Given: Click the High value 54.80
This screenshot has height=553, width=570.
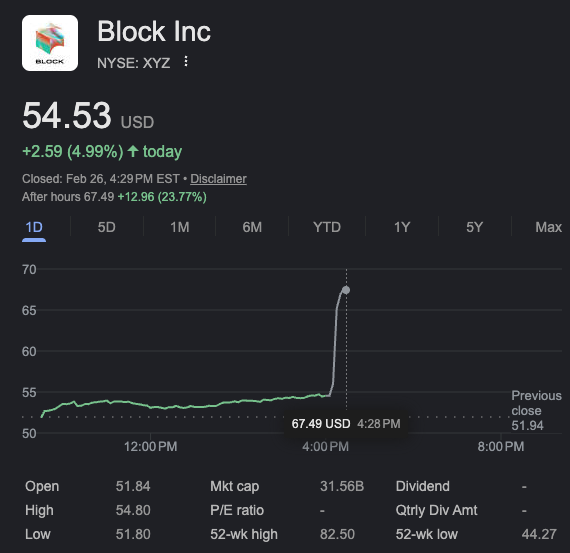Looking at the screenshot, I should click(x=133, y=510).
